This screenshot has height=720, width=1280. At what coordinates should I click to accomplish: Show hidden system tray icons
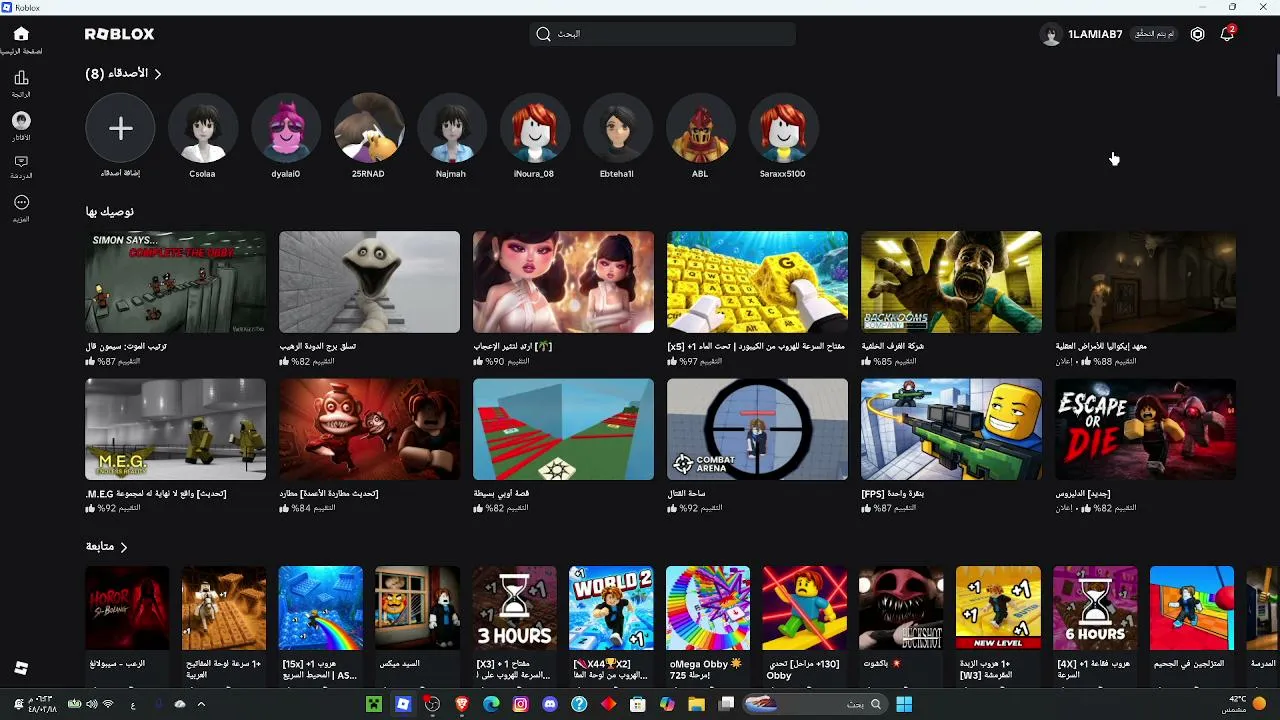tap(201, 704)
